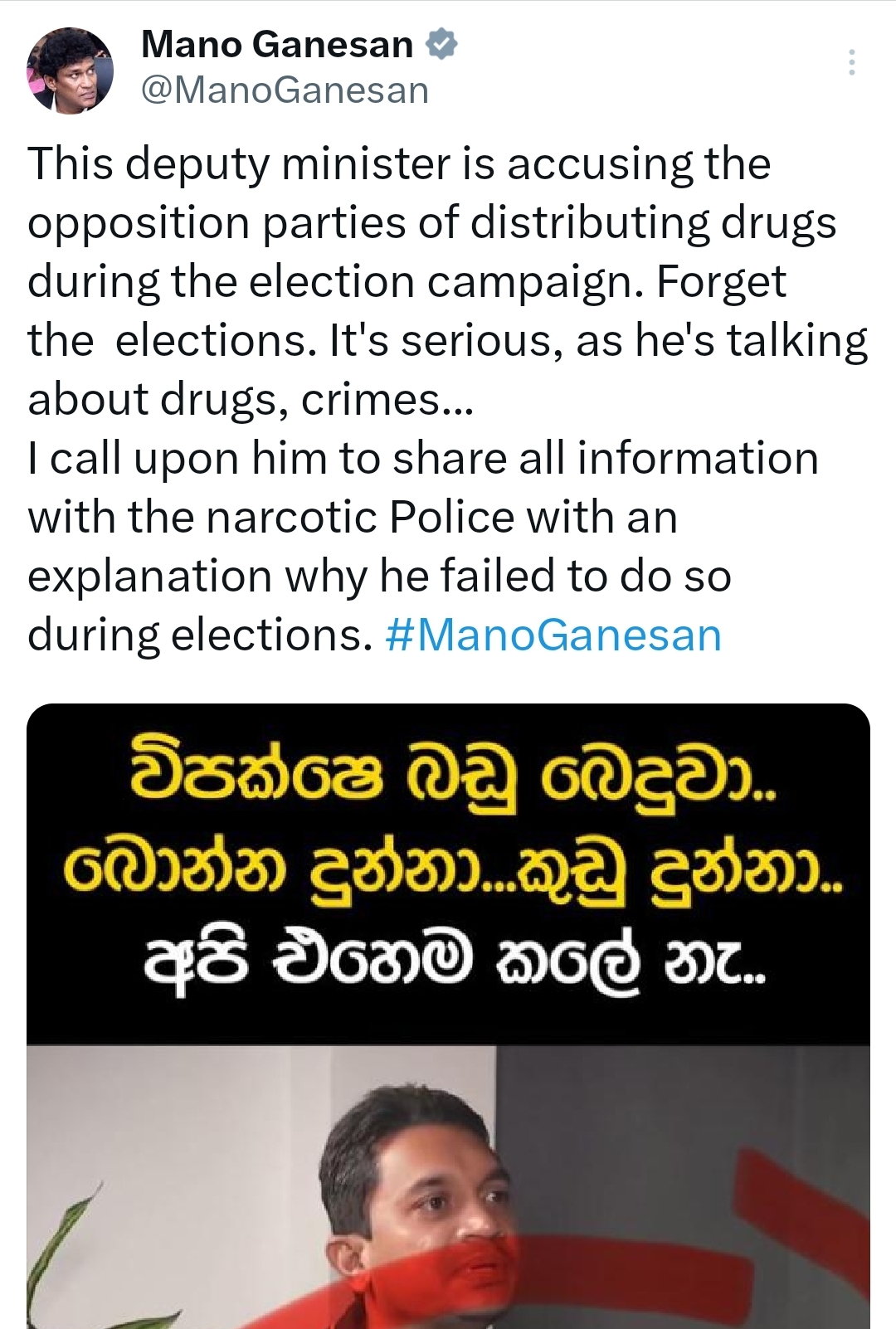Viewport: 896px width, 1329px height.
Task: Tap the words 'about drugs, crimes...'
Action: pyautogui.click(x=251, y=400)
